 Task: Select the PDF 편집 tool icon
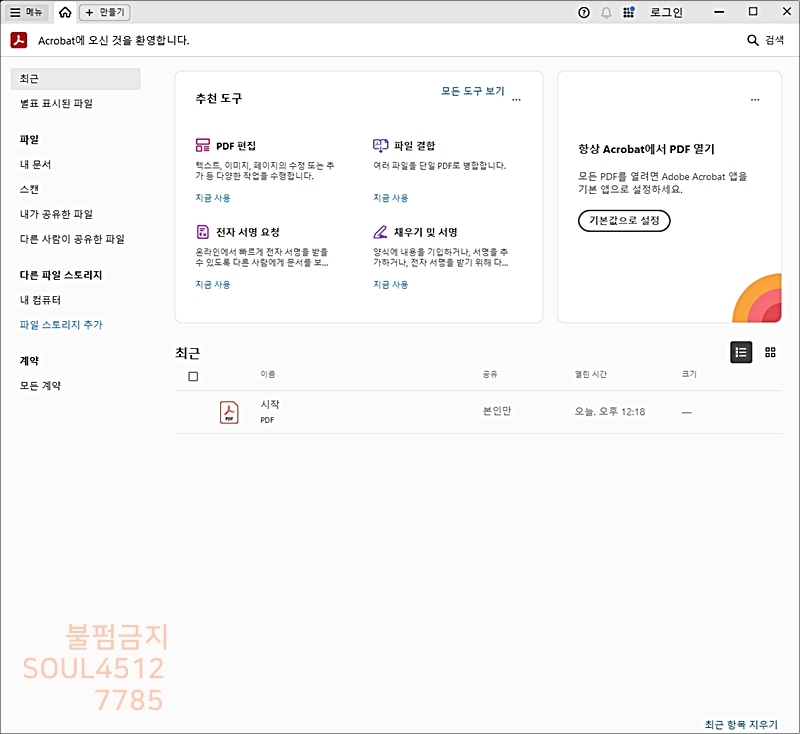(x=203, y=146)
